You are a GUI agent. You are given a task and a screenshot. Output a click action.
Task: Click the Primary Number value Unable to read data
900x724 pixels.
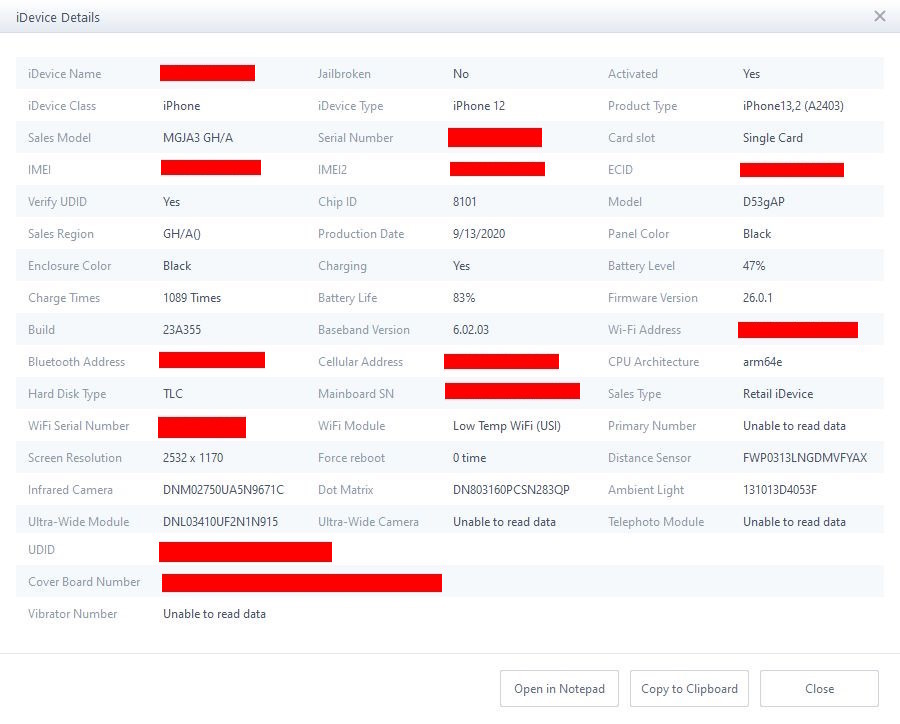pyautogui.click(x=794, y=426)
